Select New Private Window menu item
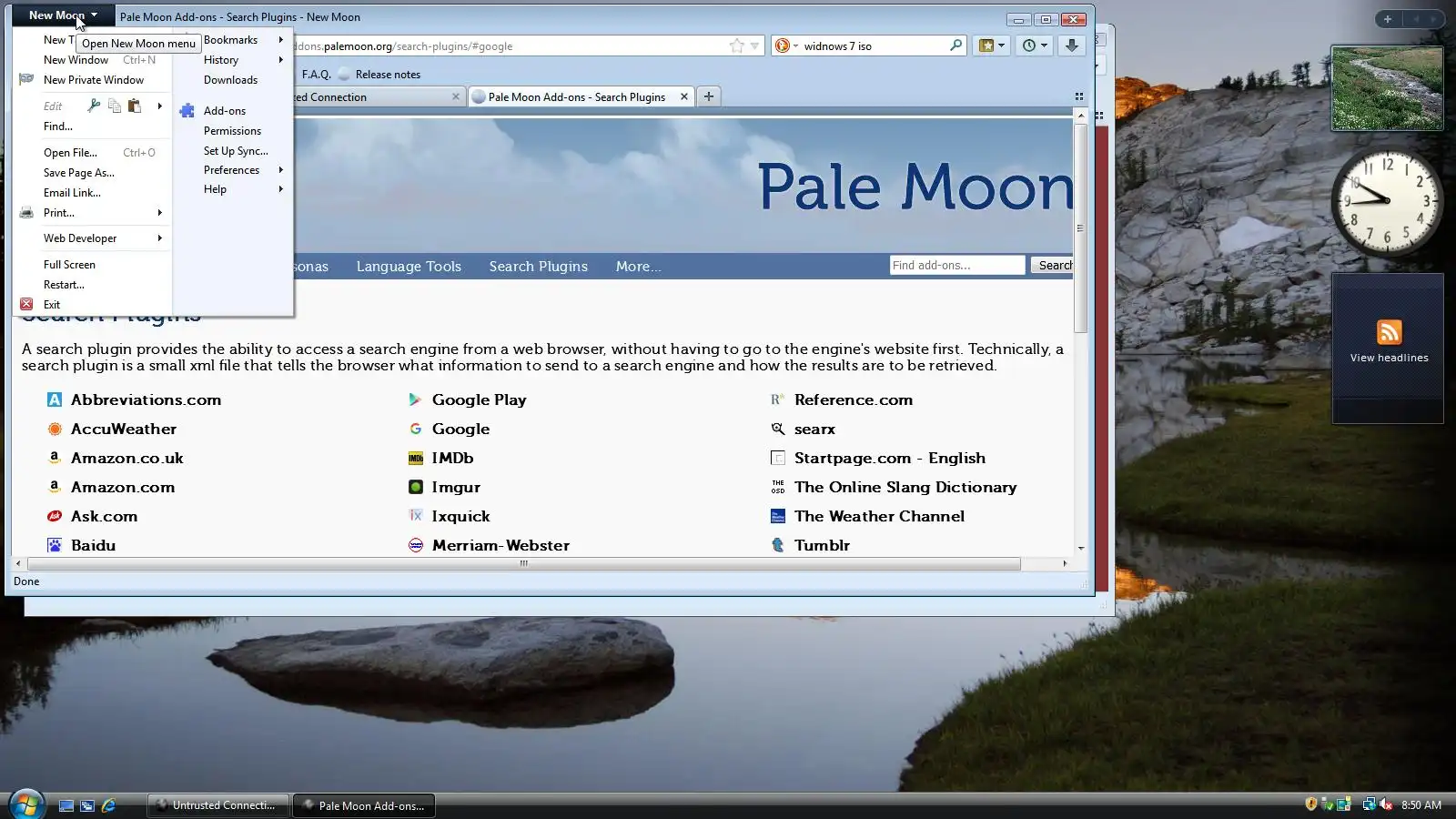This screenshot has height=819, width=1456. coord(93,80)
